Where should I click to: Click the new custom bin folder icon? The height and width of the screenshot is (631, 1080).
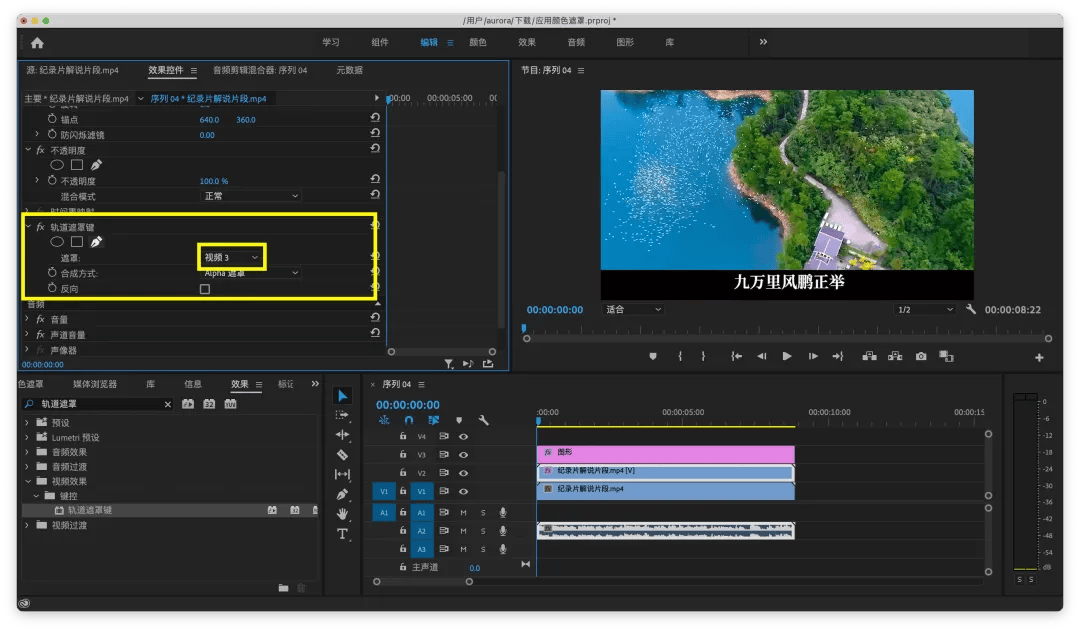[x=283, y=588]
